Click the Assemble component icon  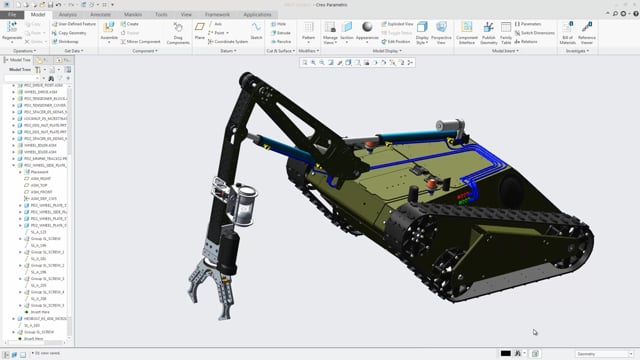[x=109, y=28]
